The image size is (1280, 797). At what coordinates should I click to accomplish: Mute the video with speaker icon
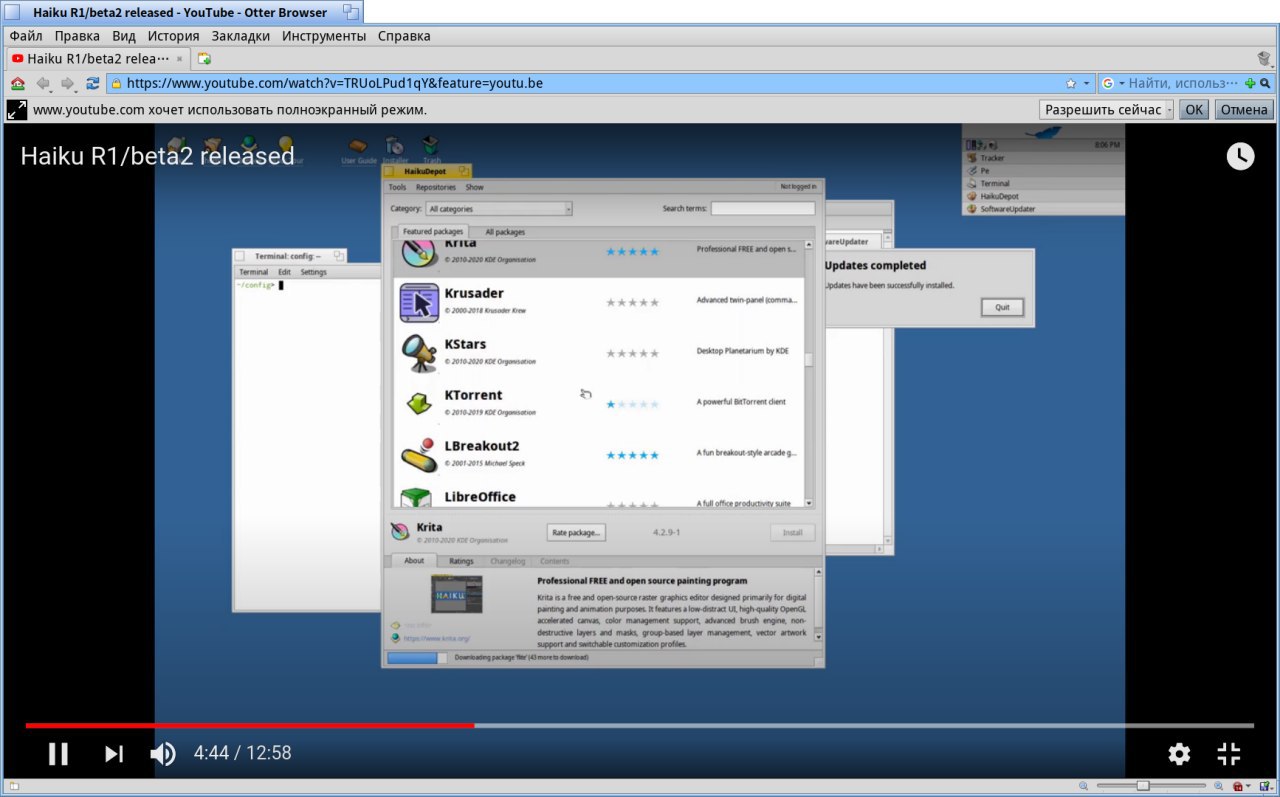click(163, 754)
